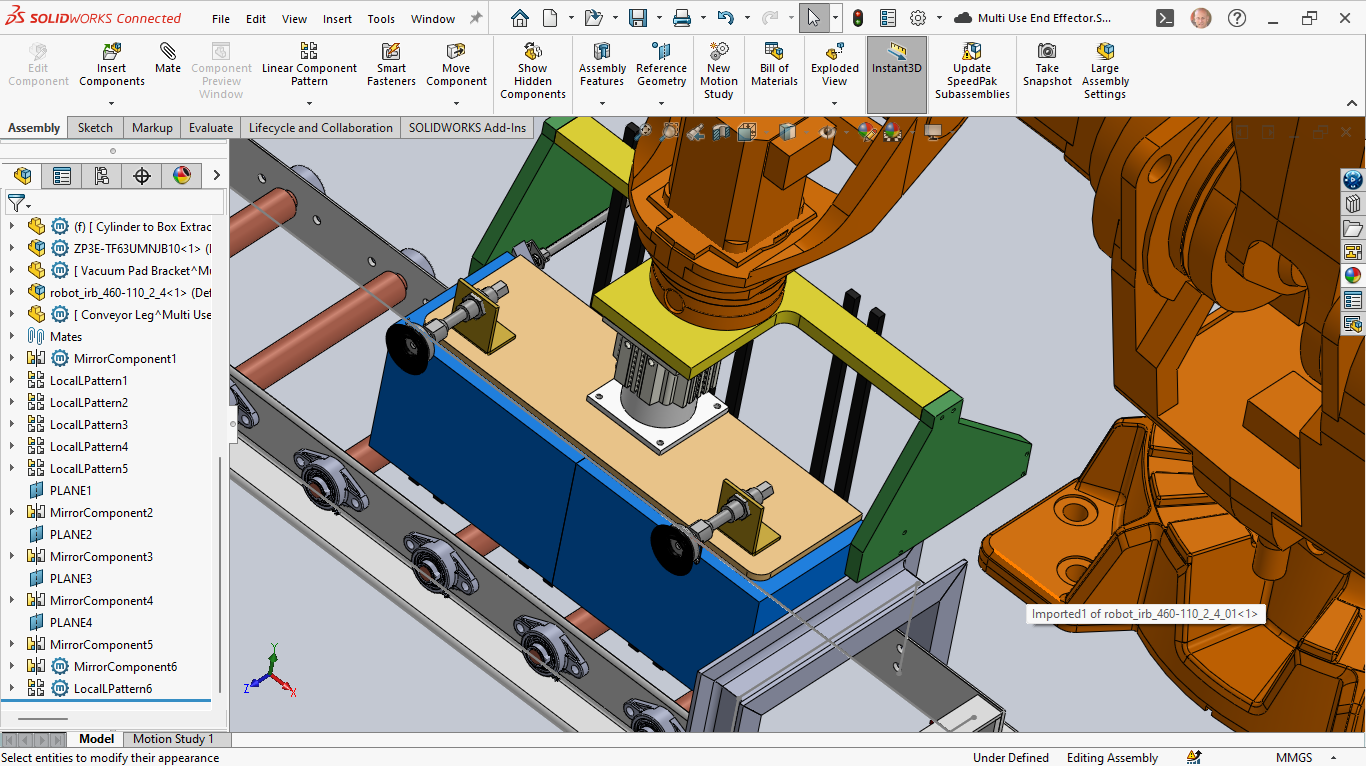
Task: Open the Insert Components dropdown arrow
Action: [112, 102]
